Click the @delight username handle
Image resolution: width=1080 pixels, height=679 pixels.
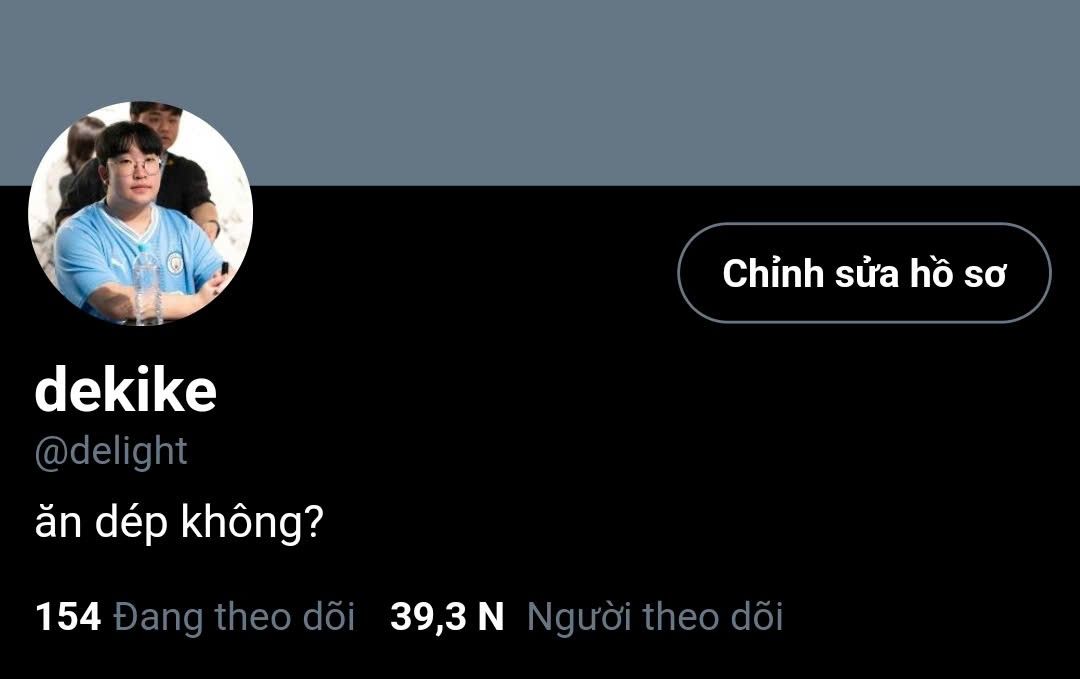pyautogui.click(x=111, y=452)
